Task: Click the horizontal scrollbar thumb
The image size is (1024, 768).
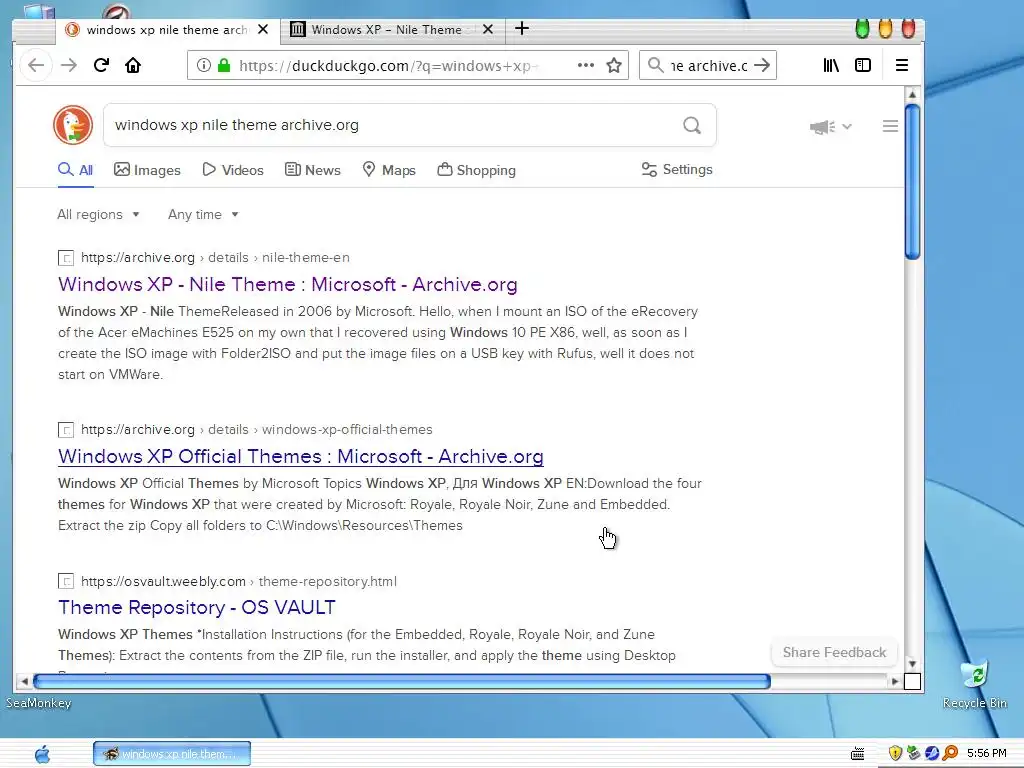Action: click(402, 682)
